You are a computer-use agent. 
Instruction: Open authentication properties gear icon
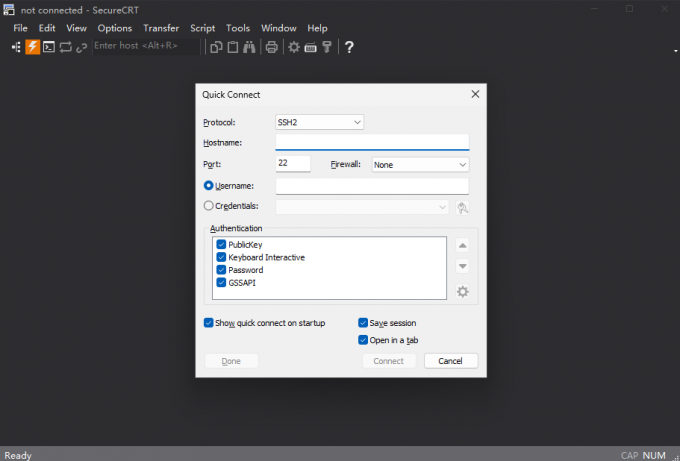coord(463,291)
